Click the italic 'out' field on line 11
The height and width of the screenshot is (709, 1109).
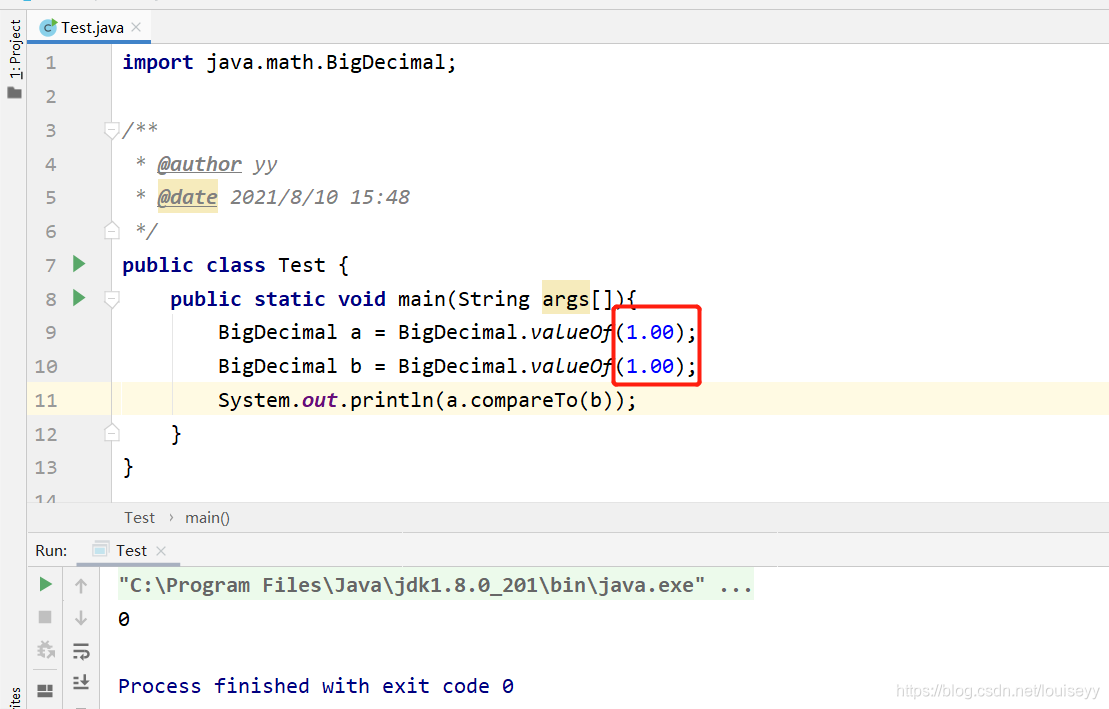coord(320,400)
